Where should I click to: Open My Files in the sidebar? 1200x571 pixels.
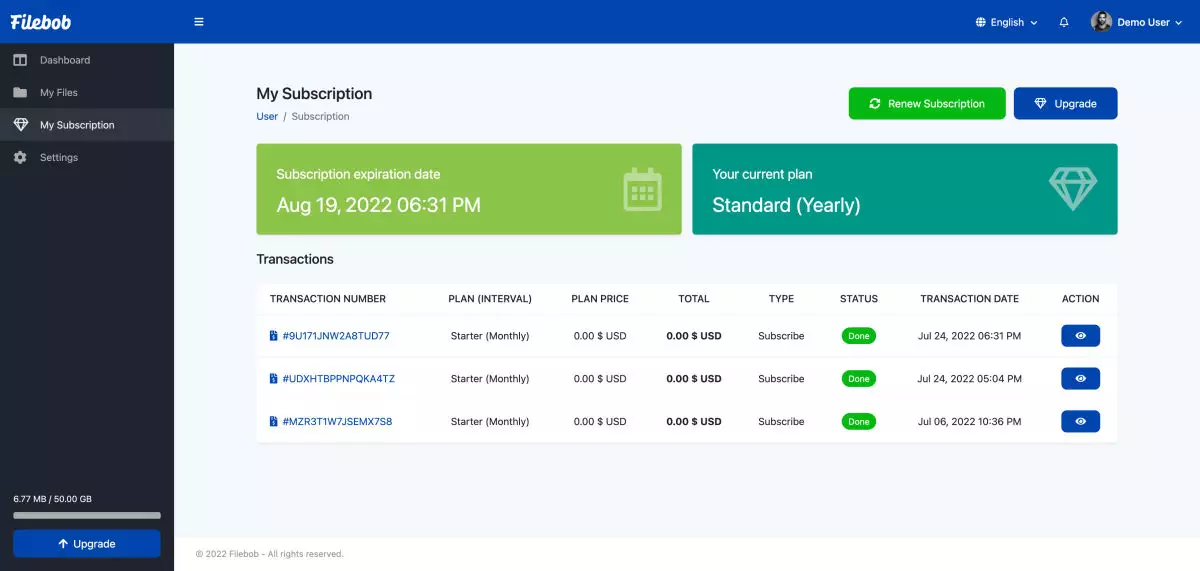click(x=87, y=92)
